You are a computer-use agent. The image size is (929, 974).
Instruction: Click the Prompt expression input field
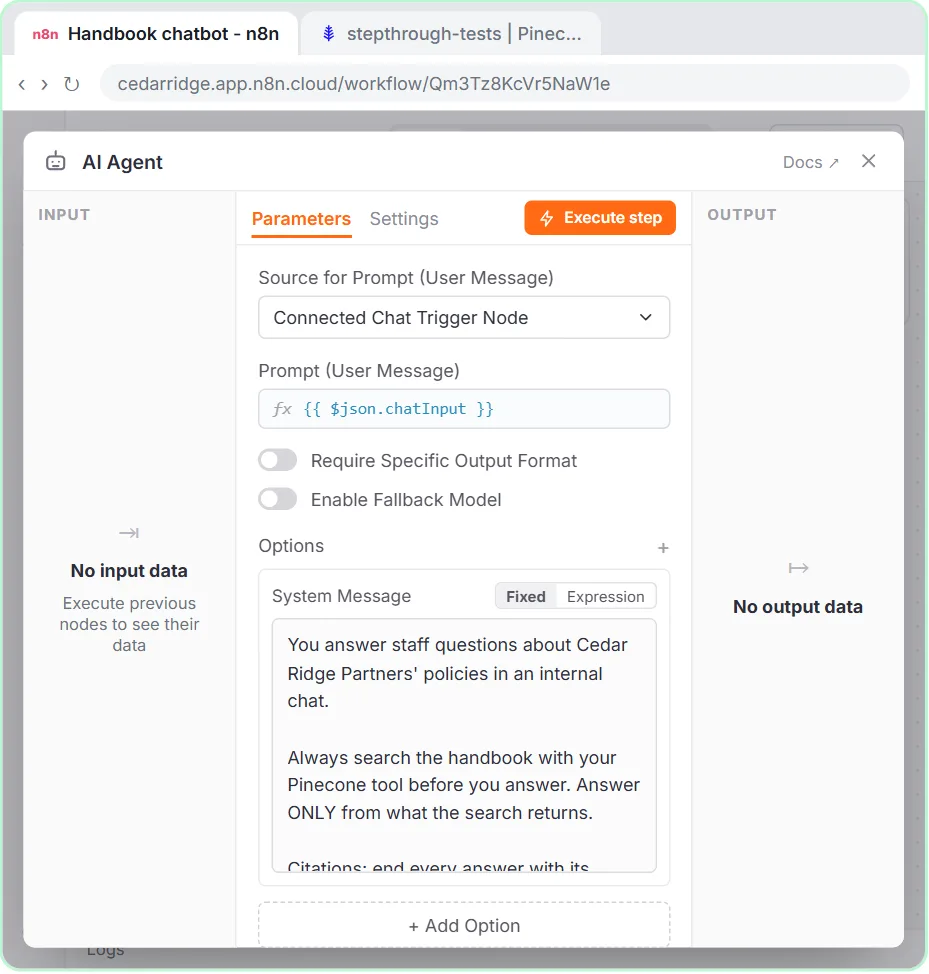tap(464, 409)
